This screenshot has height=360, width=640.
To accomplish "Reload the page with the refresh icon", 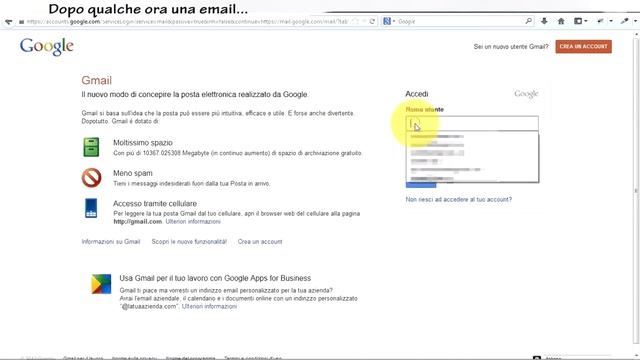I will (372, 22).
